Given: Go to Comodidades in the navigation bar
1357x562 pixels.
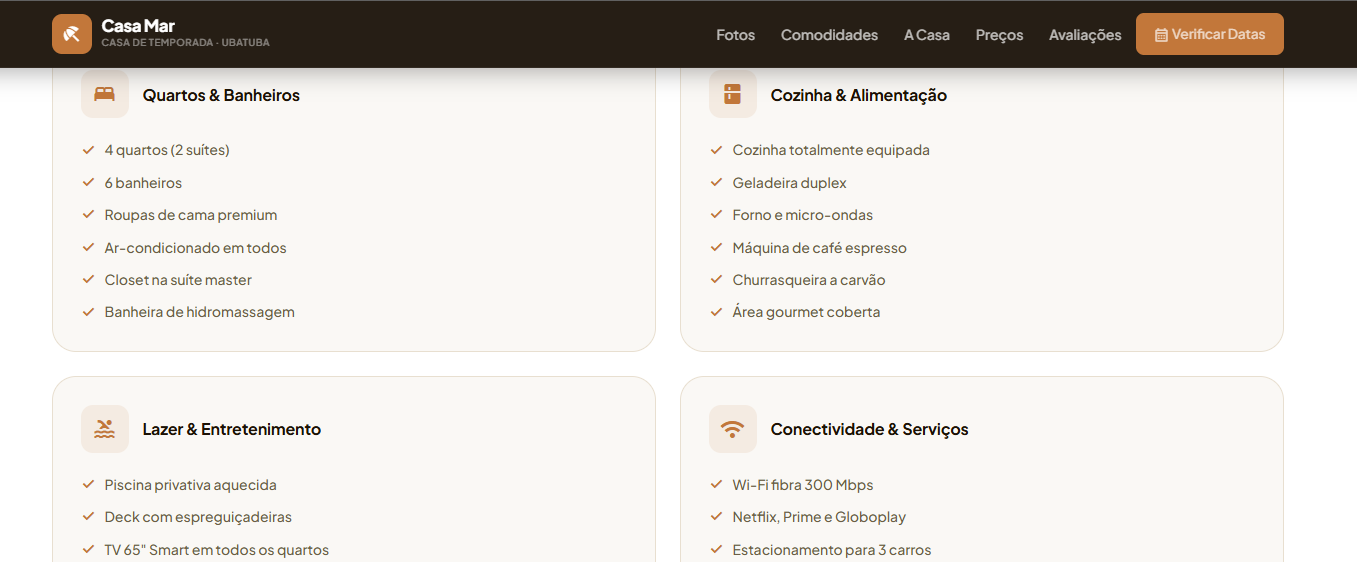Looking at the screenshot, I should (829, 35).
